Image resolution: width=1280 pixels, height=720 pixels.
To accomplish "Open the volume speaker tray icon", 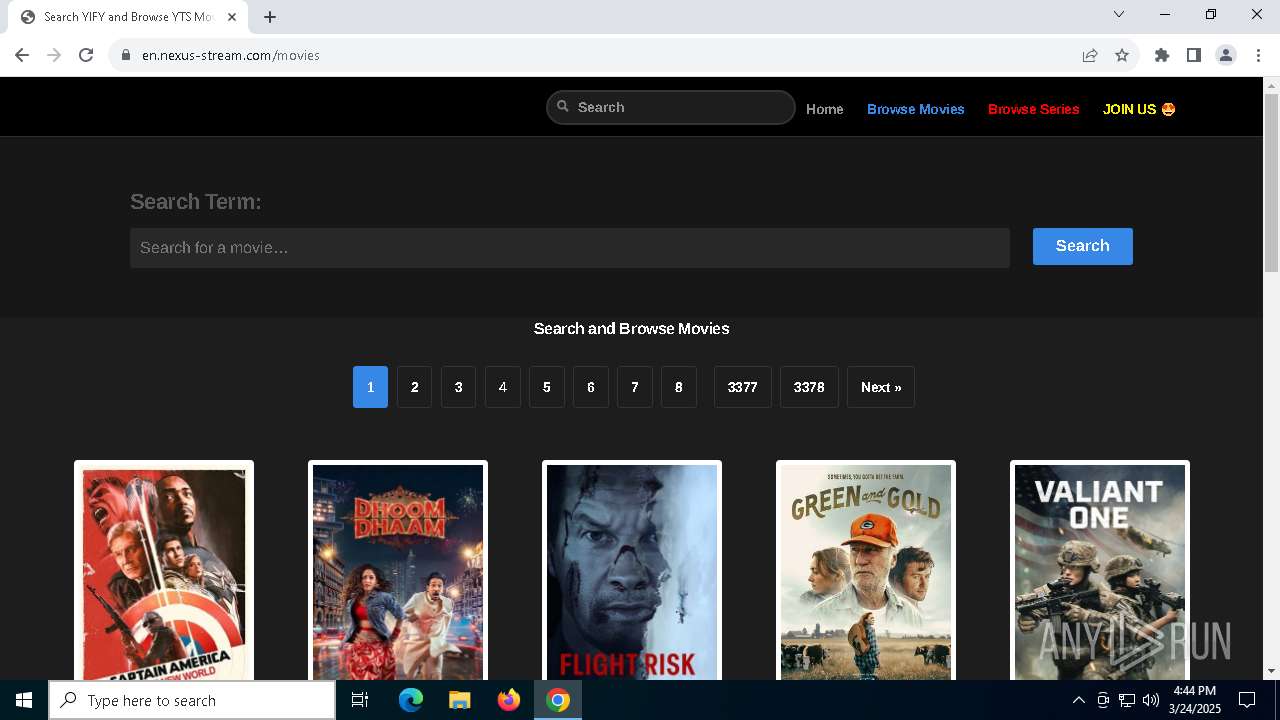I will [1151, 700].
